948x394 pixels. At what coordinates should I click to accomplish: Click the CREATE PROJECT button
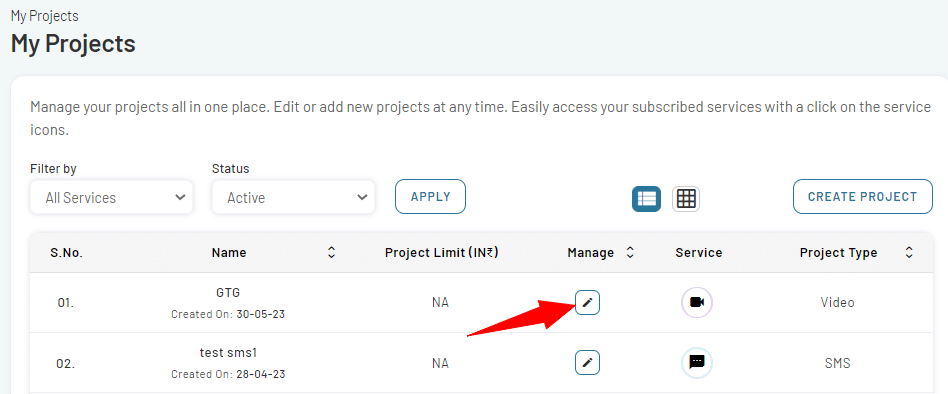click(863, 196)
